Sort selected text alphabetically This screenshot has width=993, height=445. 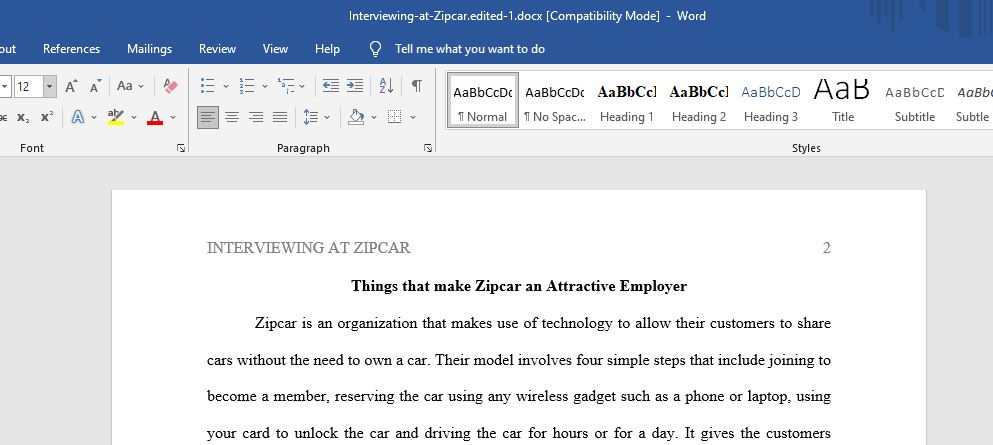pyautogui.click(x=386, y=85)
